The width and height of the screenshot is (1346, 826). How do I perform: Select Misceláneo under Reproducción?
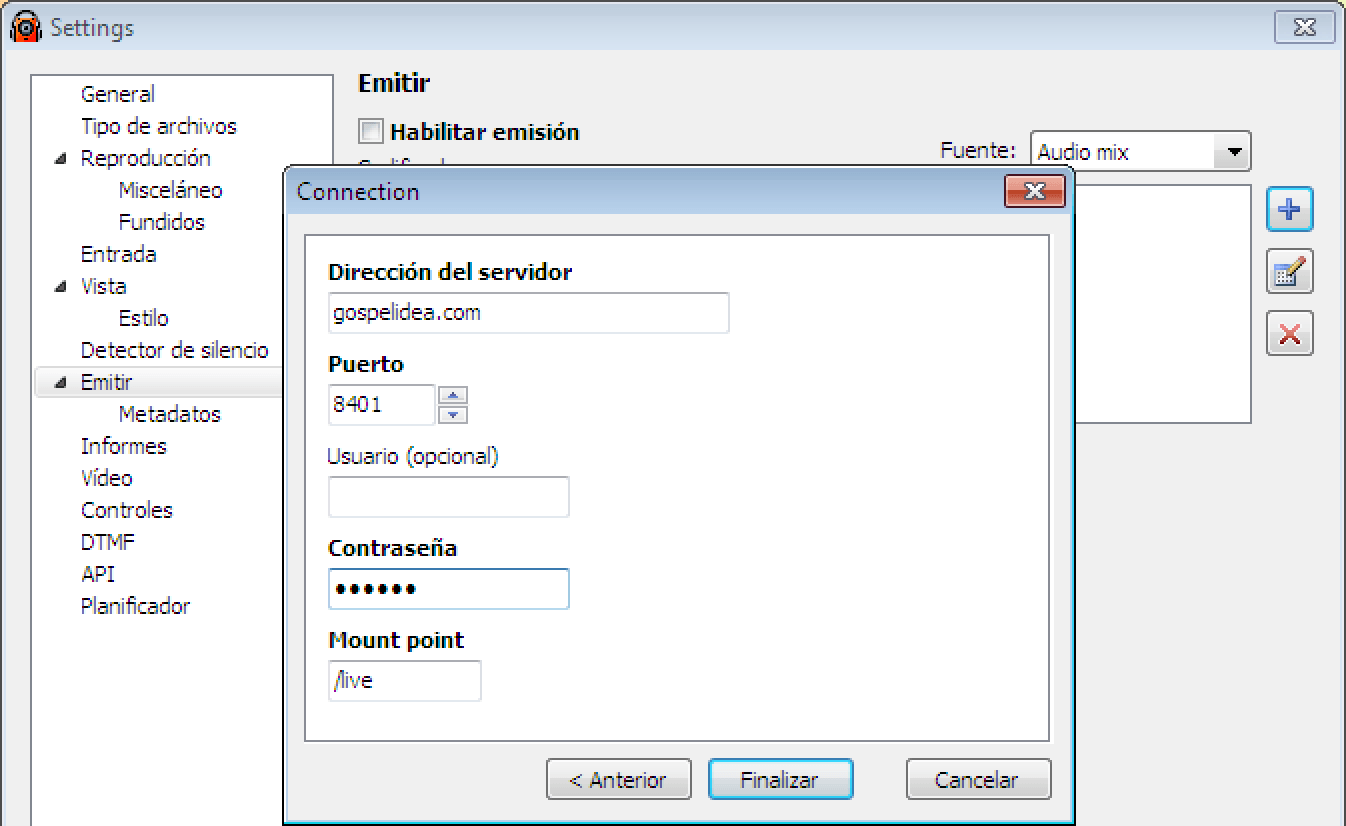170,190
